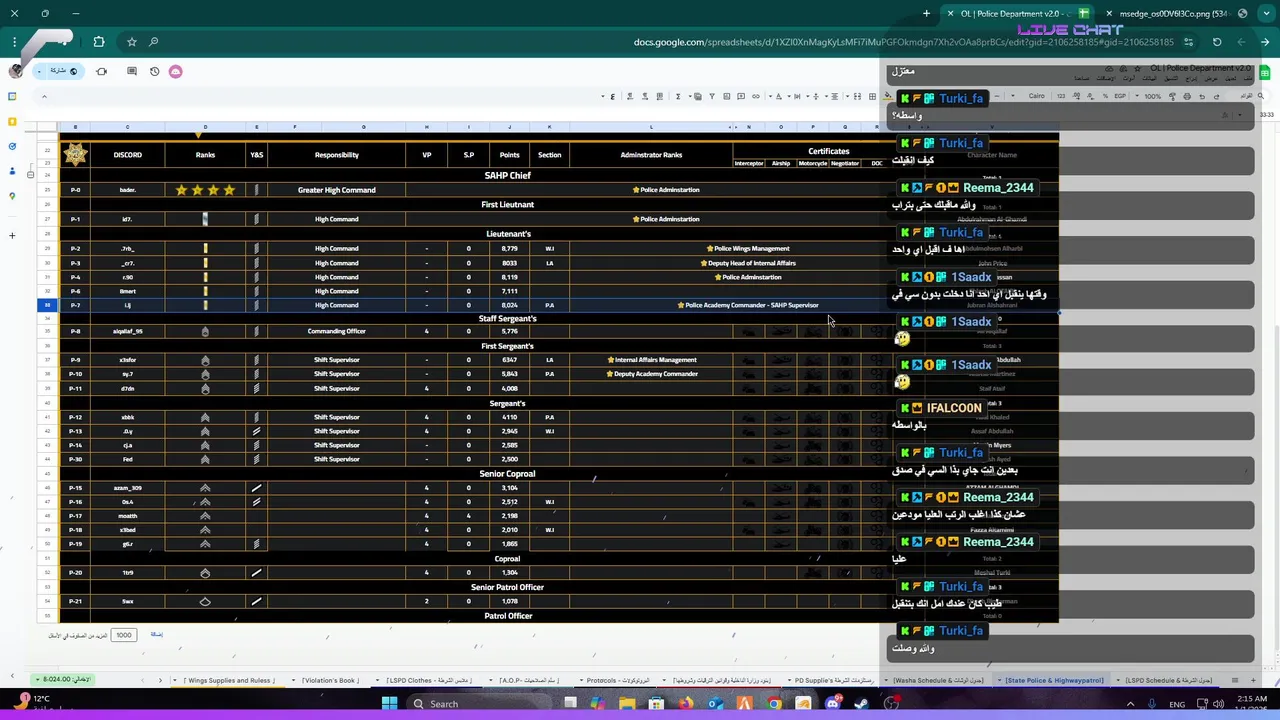Open the all sheets list icon
Image resolution: width=1280 pixels, height=720 pixels.
click(x=1236, y=680)
